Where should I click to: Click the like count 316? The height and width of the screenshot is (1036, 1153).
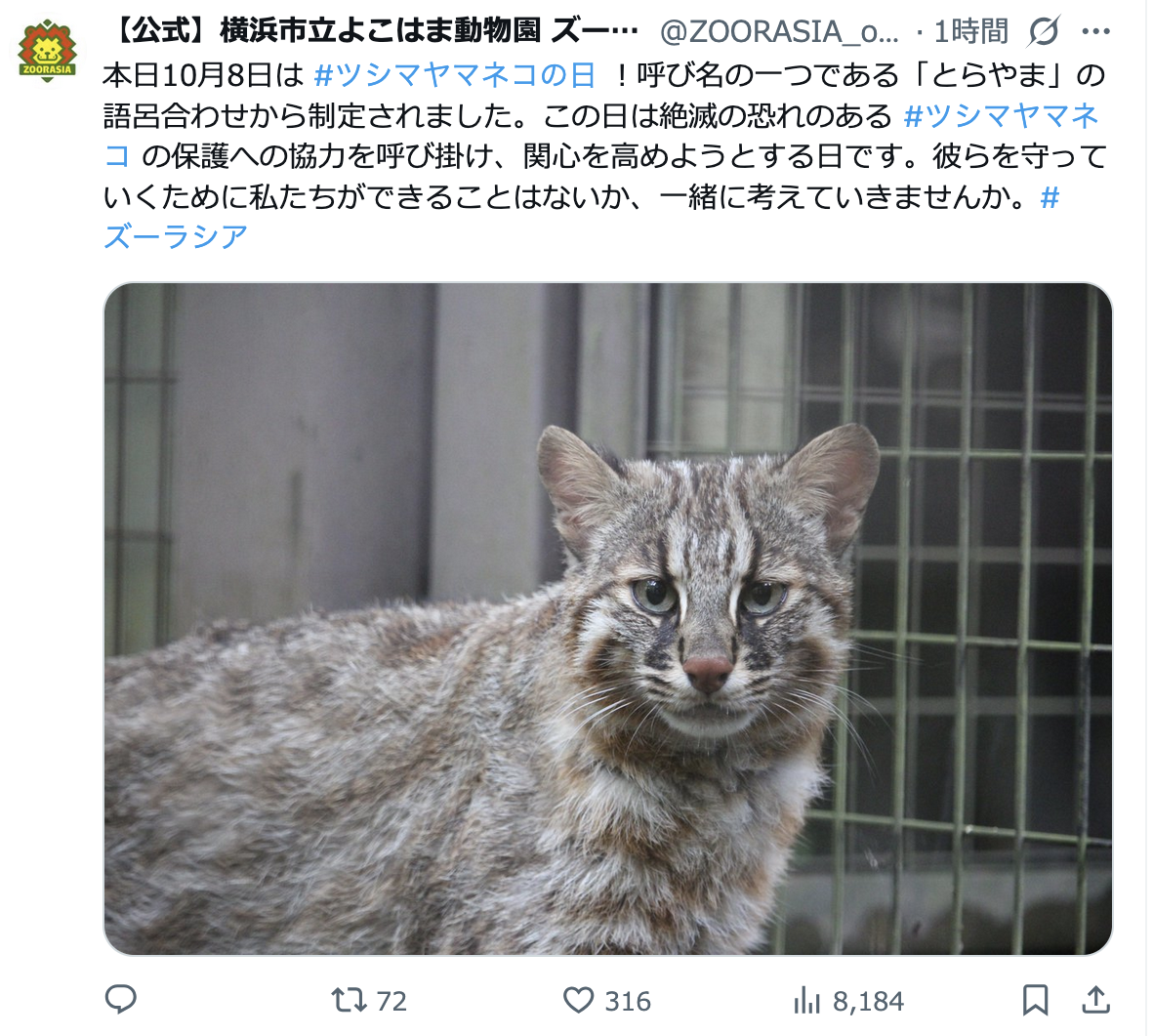(627, 1001)
